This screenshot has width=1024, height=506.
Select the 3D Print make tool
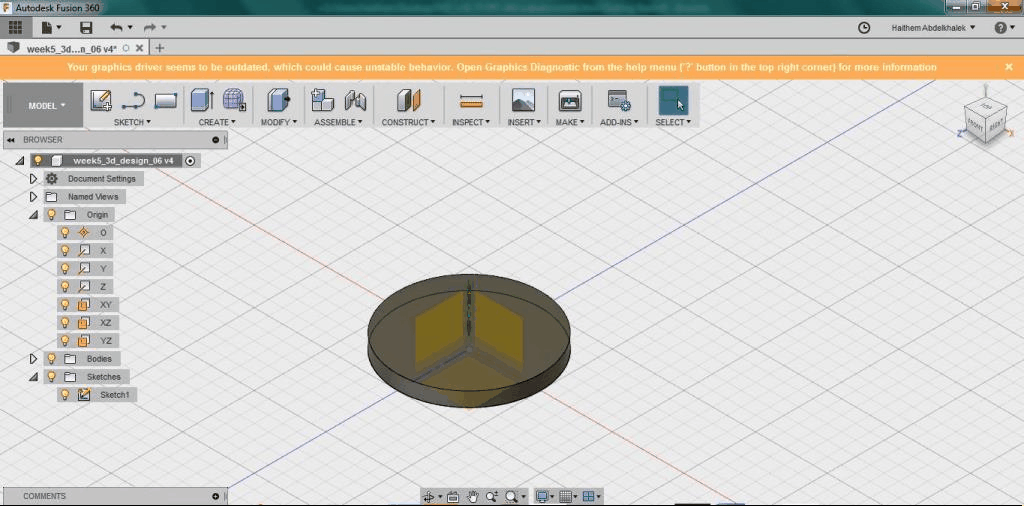570,101
